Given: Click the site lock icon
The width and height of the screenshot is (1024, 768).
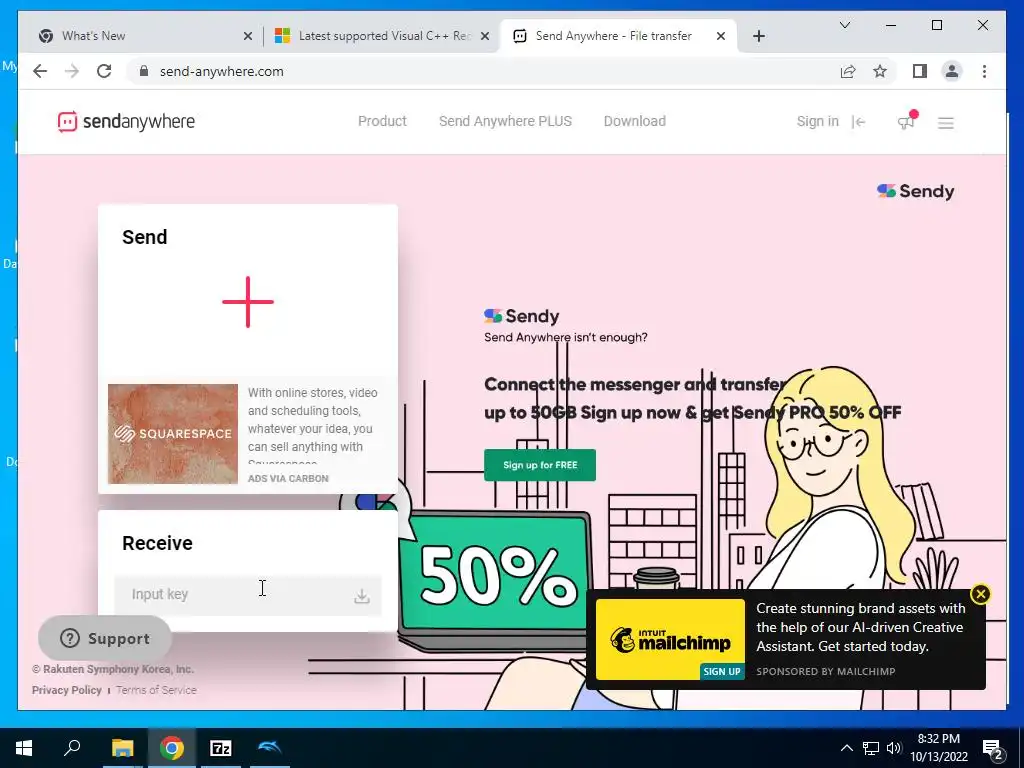Looking at the screenshot, I should (x=144, y=71).
